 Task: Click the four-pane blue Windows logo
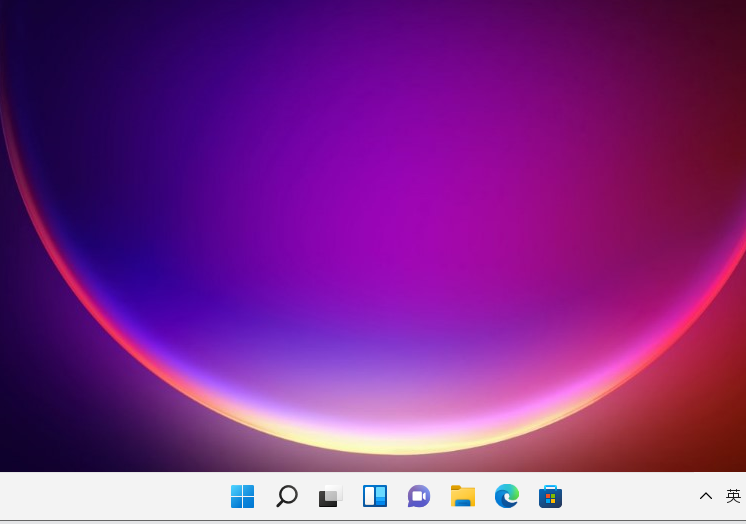coord(242,496)
